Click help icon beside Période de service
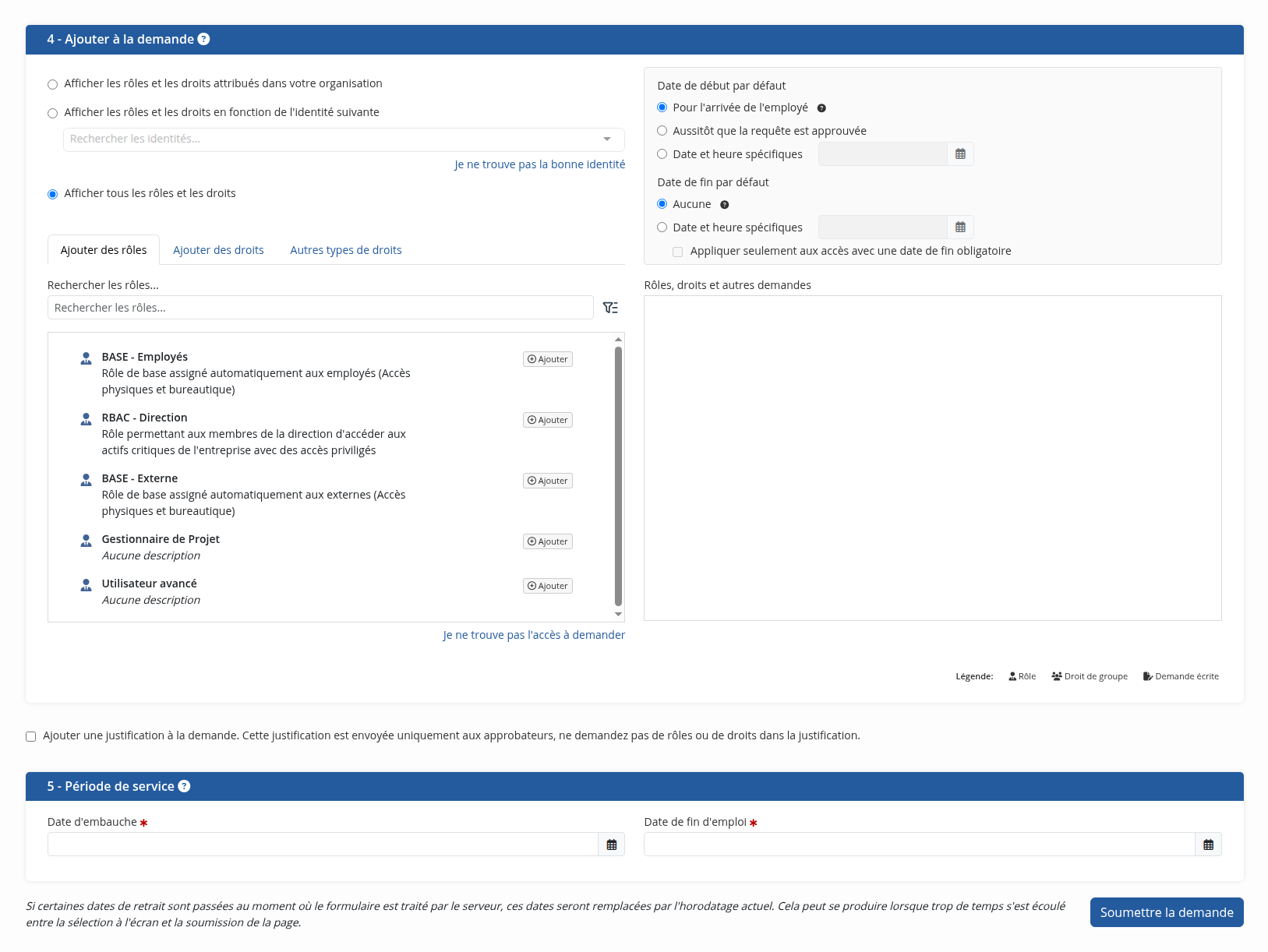This screenshot has width=1268, height=952. pyautogui.click(x=184, y=786)
